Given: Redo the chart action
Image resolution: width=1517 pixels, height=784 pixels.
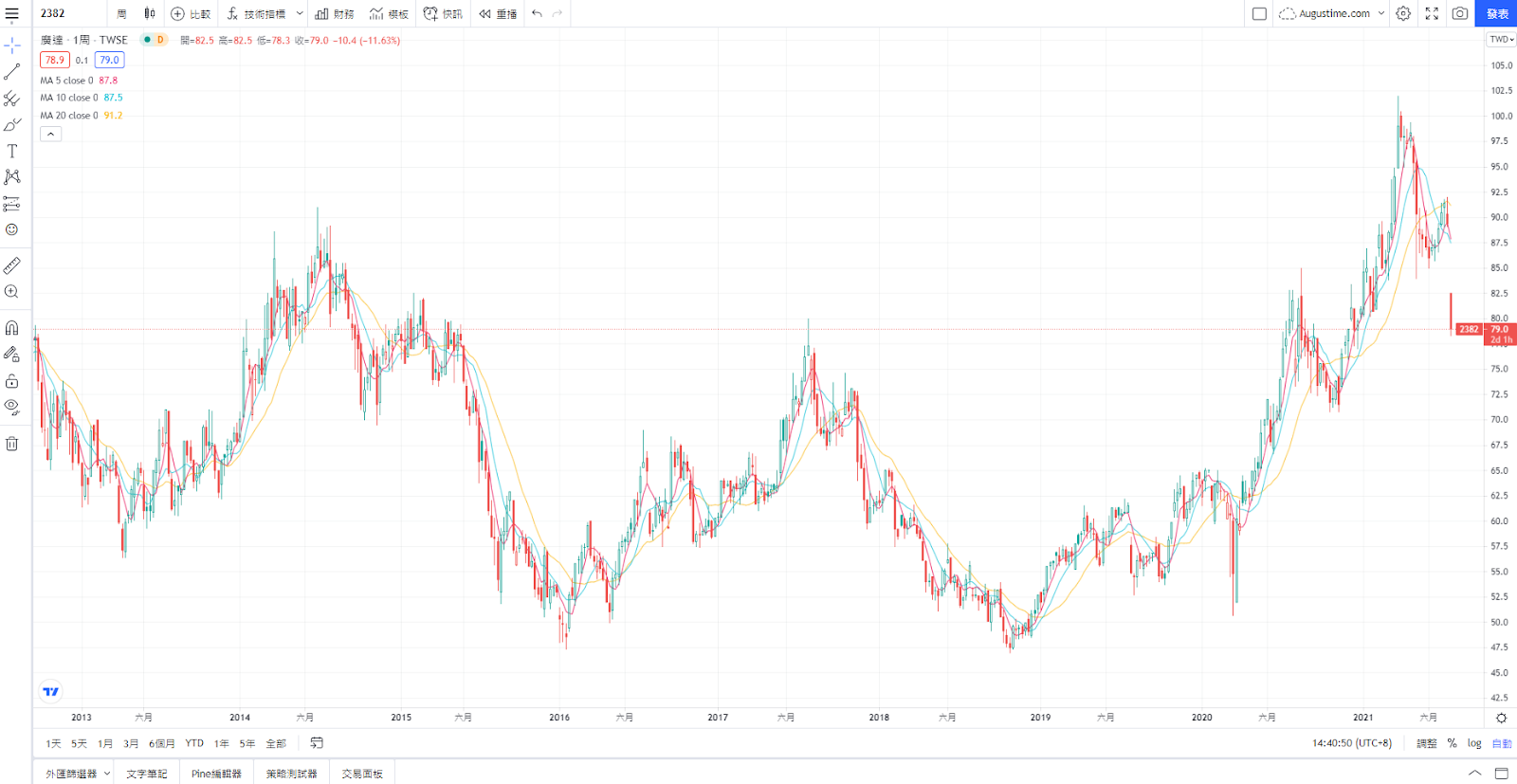Looking at the screenshot, I should 557,13.
